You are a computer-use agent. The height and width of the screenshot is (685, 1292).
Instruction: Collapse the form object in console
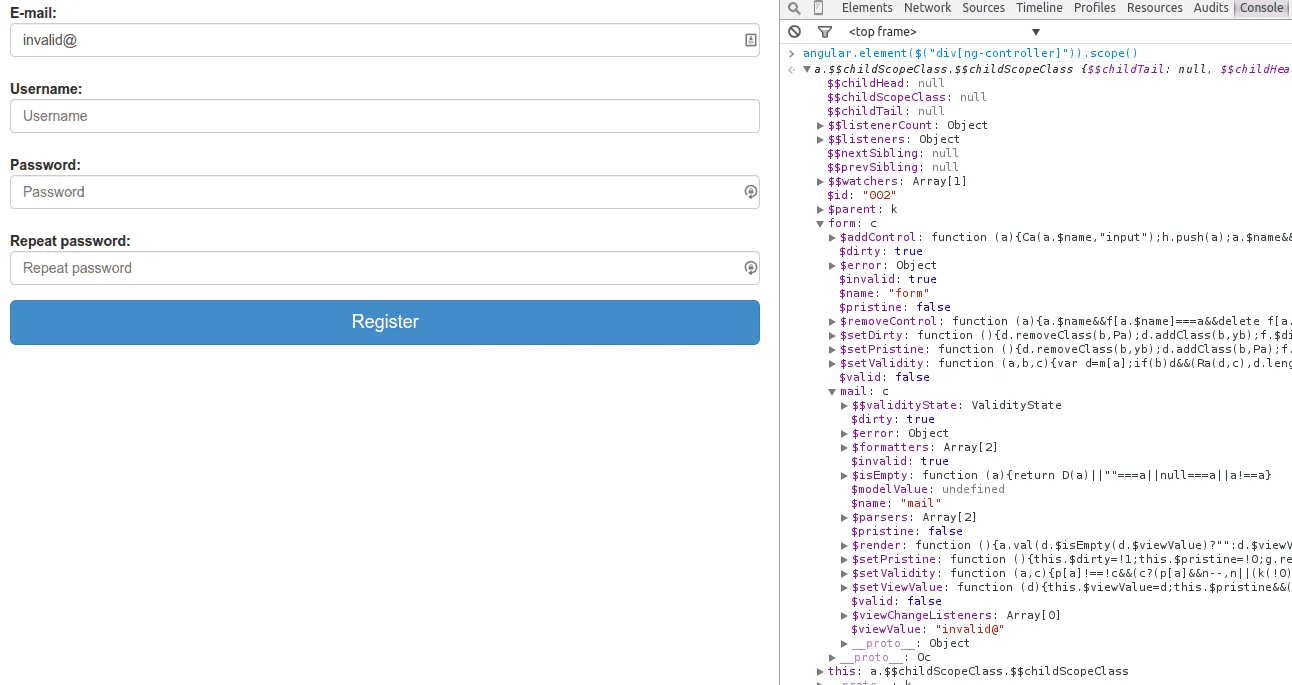(821, 224)
